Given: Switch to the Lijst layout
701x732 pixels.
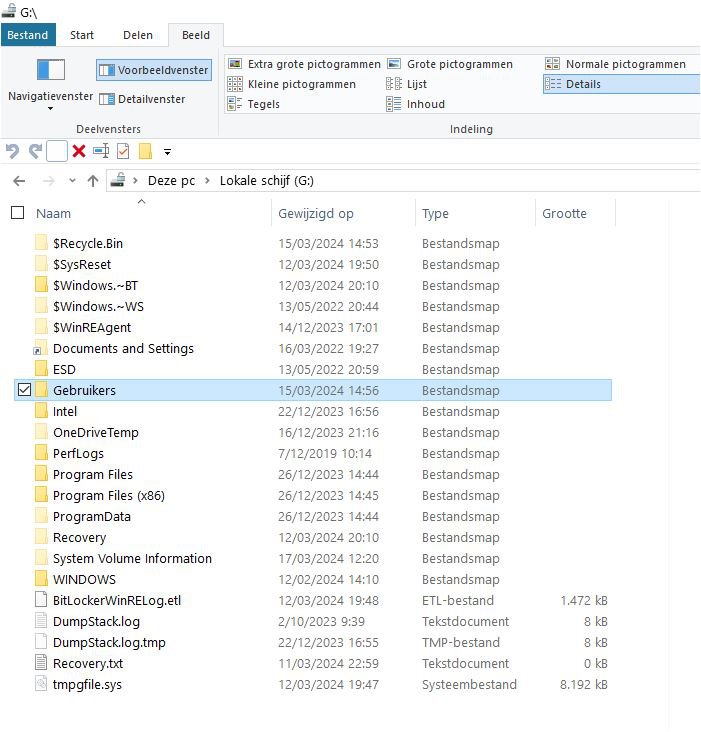Looking at the screenshot, I should coord(406,84).
